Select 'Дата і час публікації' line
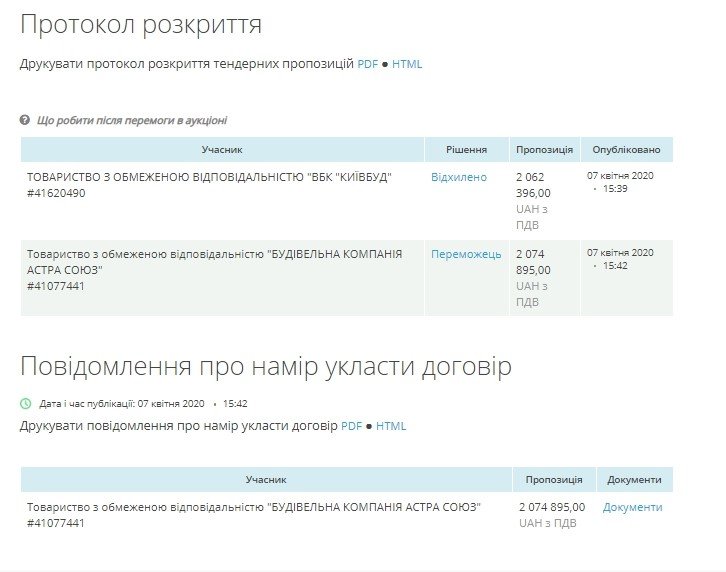 (143, 403)
